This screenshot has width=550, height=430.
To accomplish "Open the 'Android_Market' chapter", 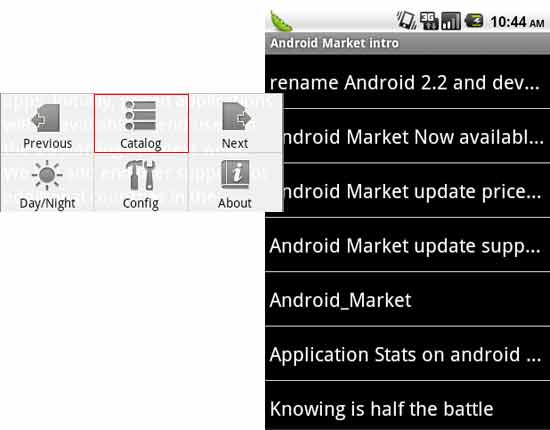I will pyautogui.click(x=407, y=300).
